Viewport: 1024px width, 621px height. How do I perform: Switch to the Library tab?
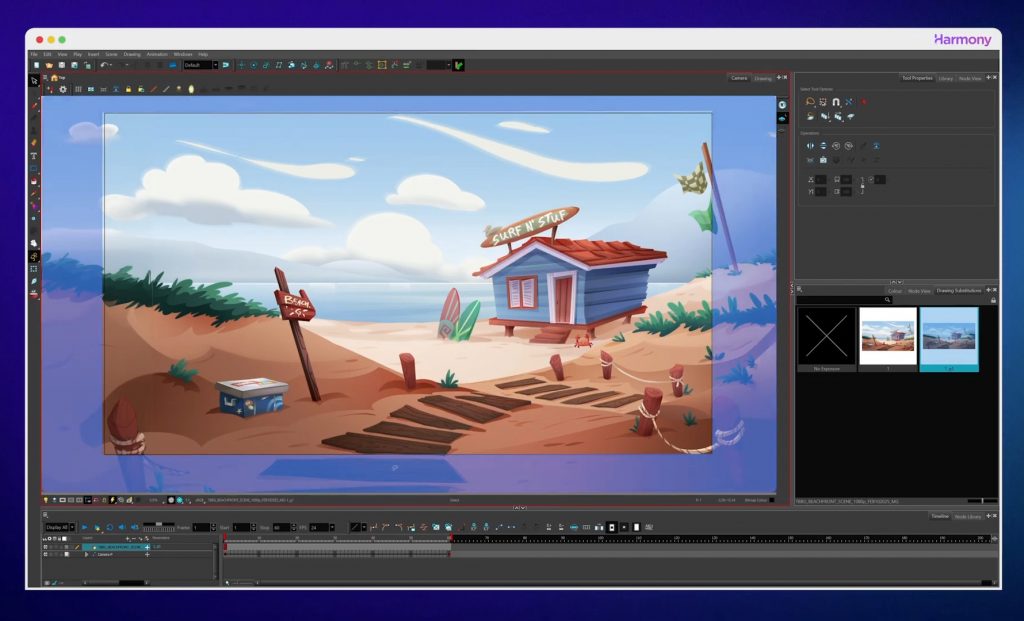tap(945, 78)
